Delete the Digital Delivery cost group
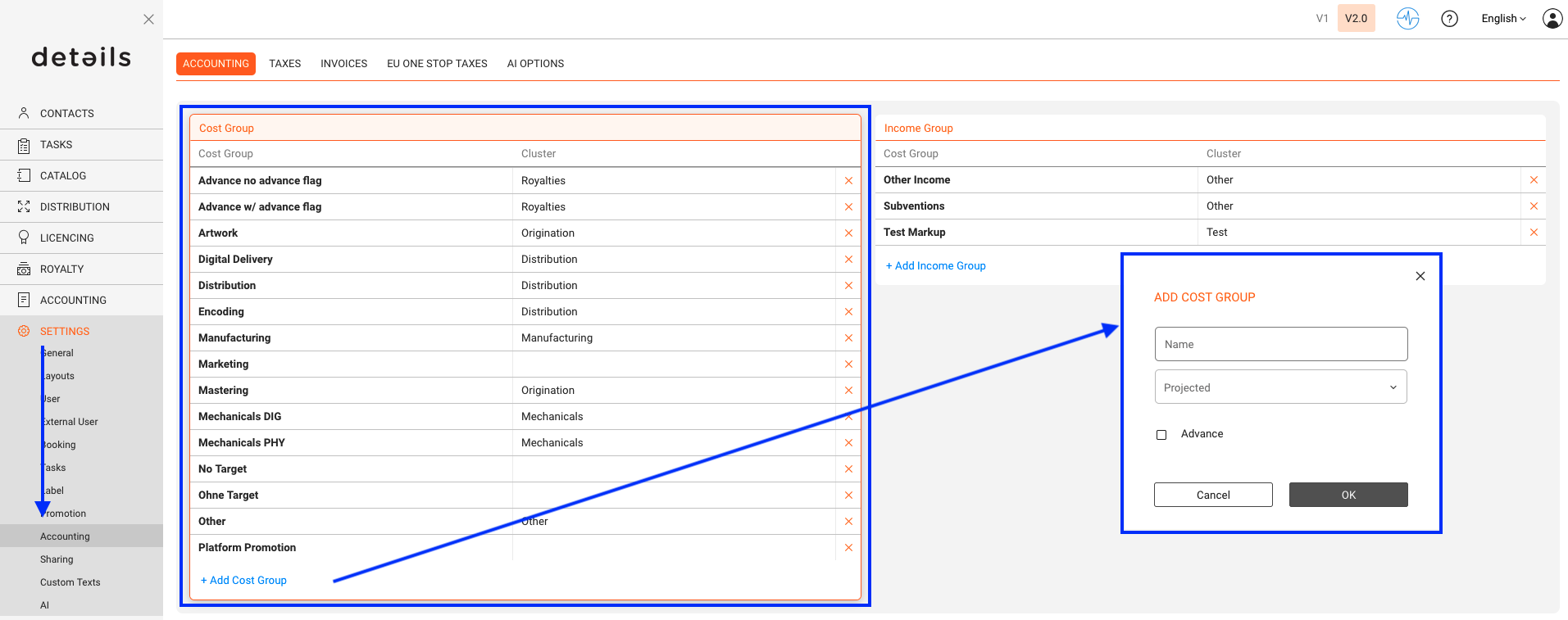The height and width of the screenshot is (620, 1568). pos(848,260)
